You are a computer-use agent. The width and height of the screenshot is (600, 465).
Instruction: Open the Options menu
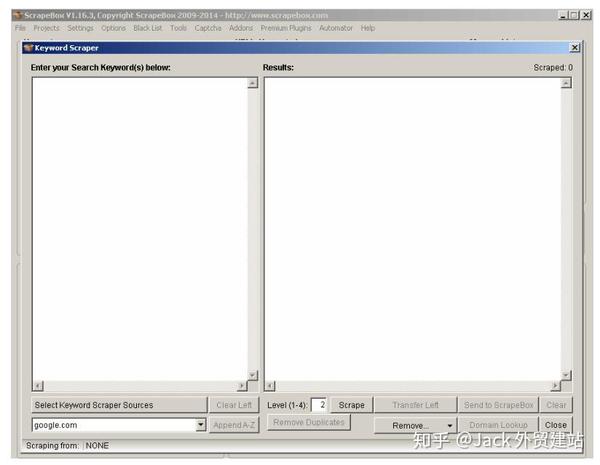pos(113,28)
